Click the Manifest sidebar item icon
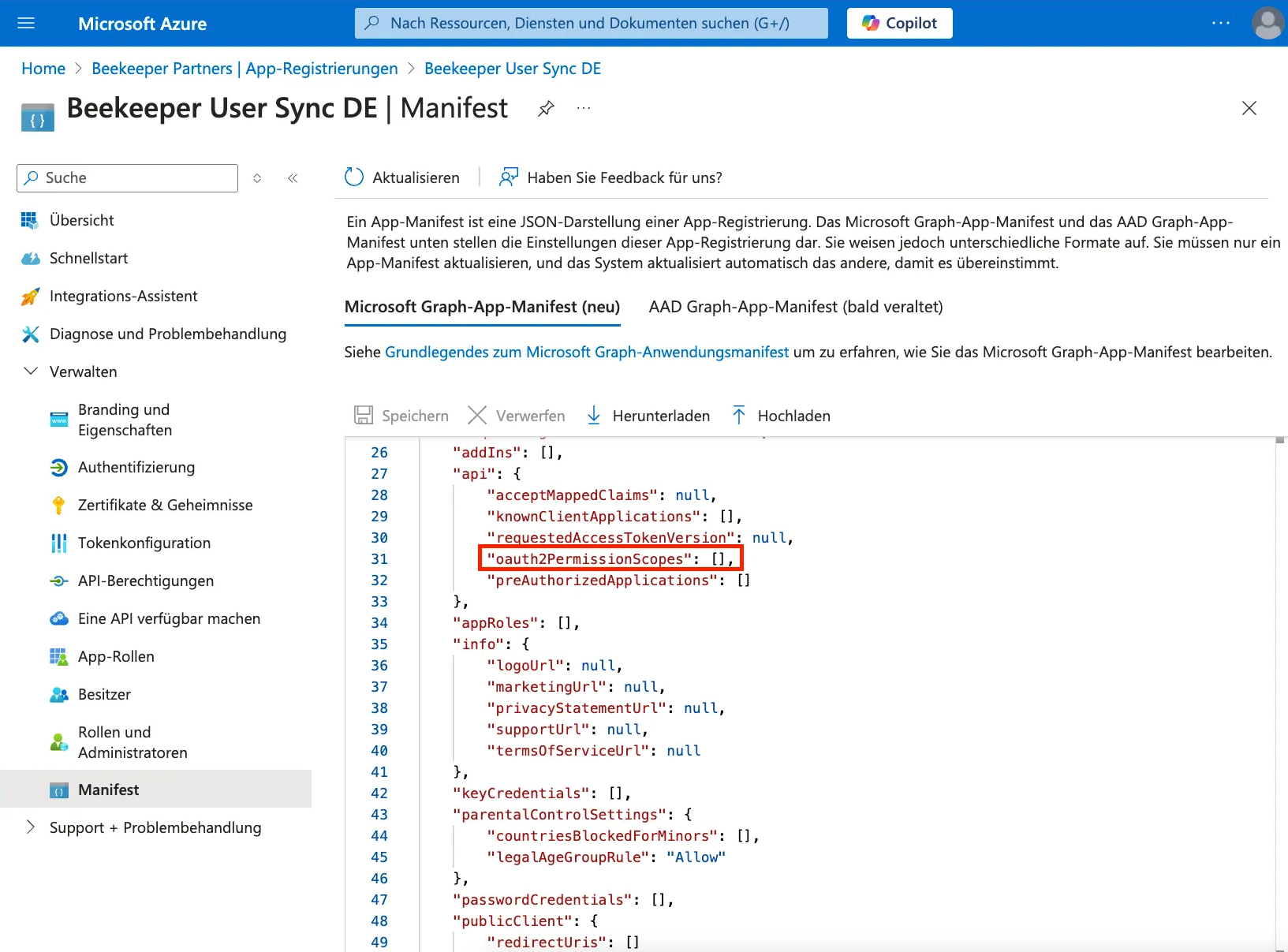The image size is (1288, 952). pyautogui.click(x=59, y=790)
